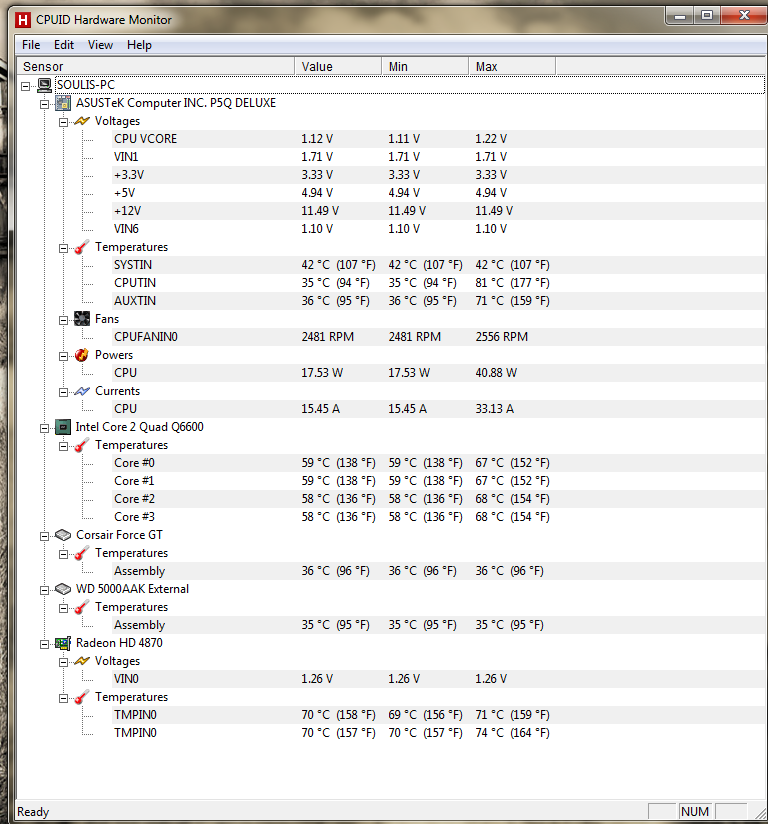
Task: Open the File menu
Action: [x=31, y=45]
